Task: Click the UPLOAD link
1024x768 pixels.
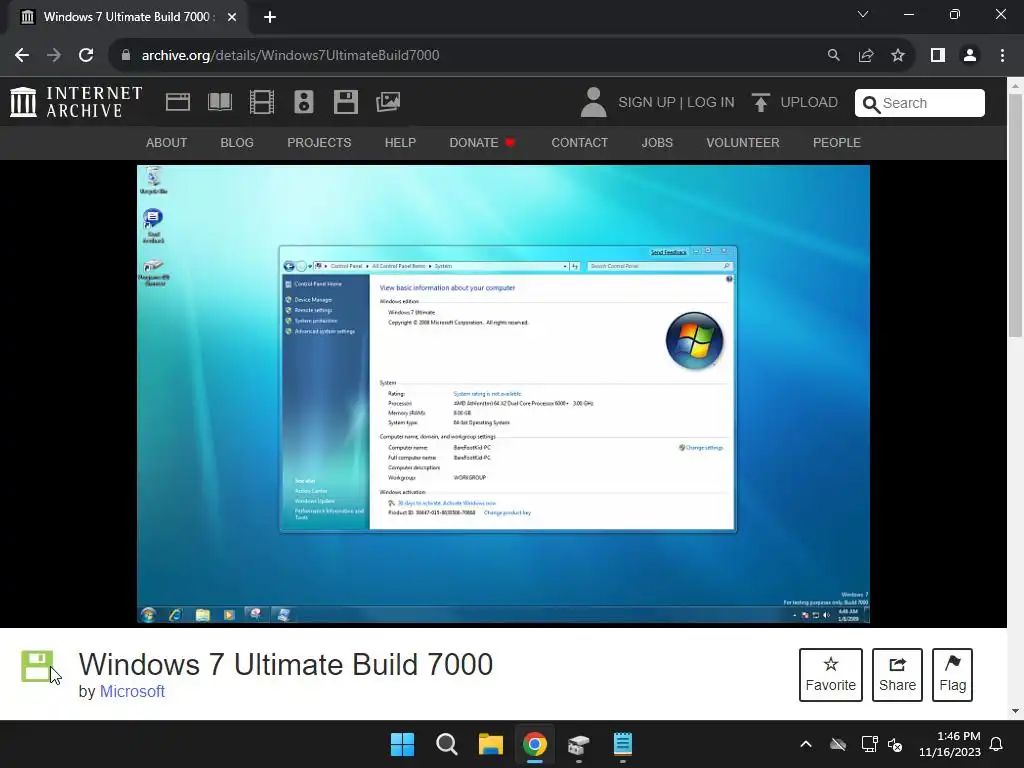Action: point(808,103)
